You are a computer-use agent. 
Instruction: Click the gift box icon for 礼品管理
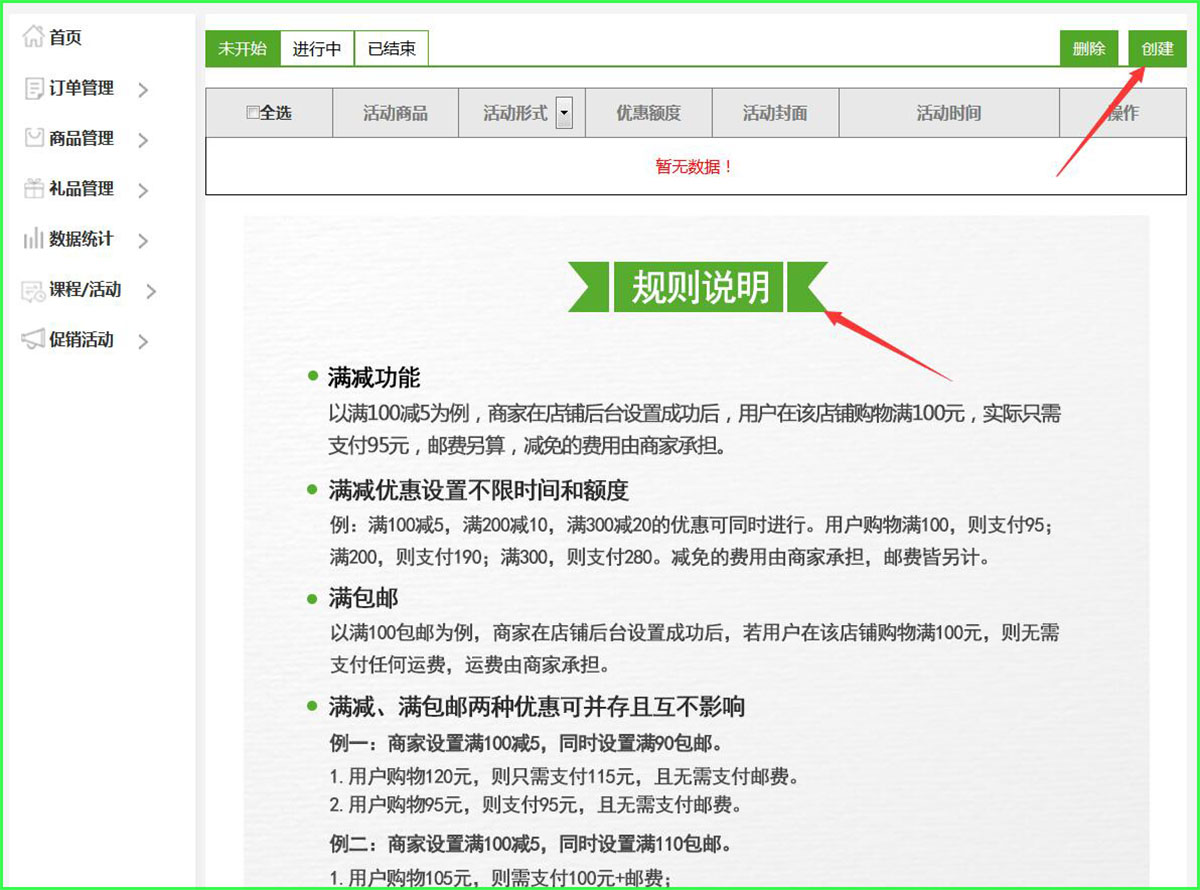pos(33,188)
